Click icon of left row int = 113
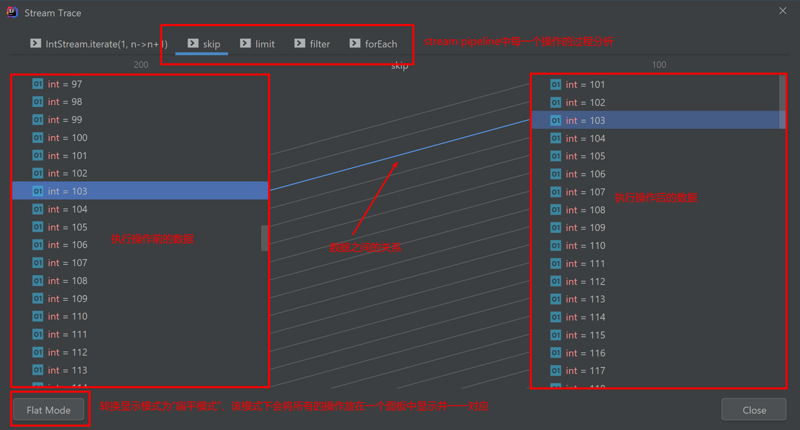Image resolution: width=800 pixels, height=430 pixels. pos(38,370)
